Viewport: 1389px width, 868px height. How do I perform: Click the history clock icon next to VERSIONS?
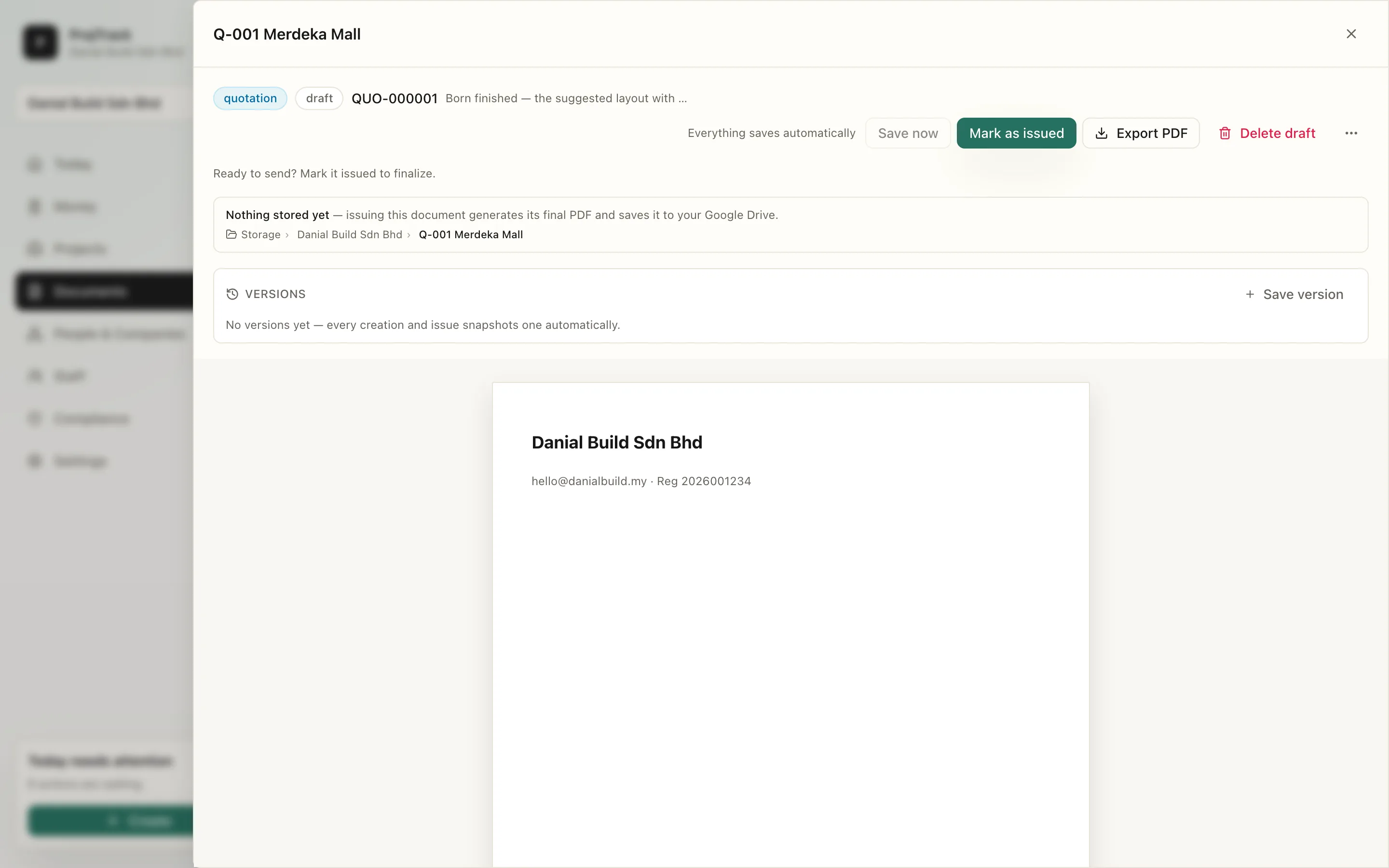pyautogui.click(x=232, y=294)
